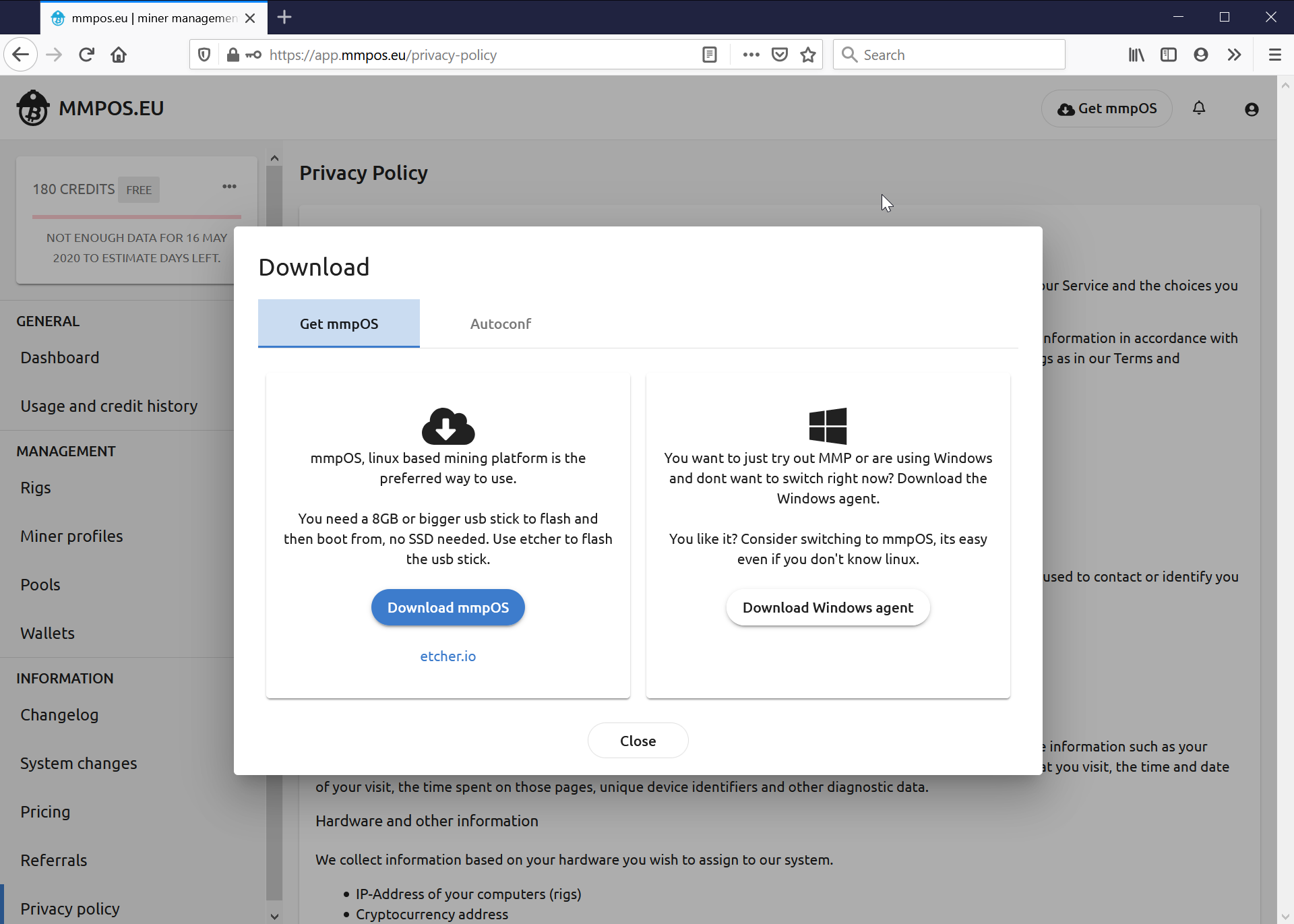Close the mmpos.eu browser tab

point(250,18)
